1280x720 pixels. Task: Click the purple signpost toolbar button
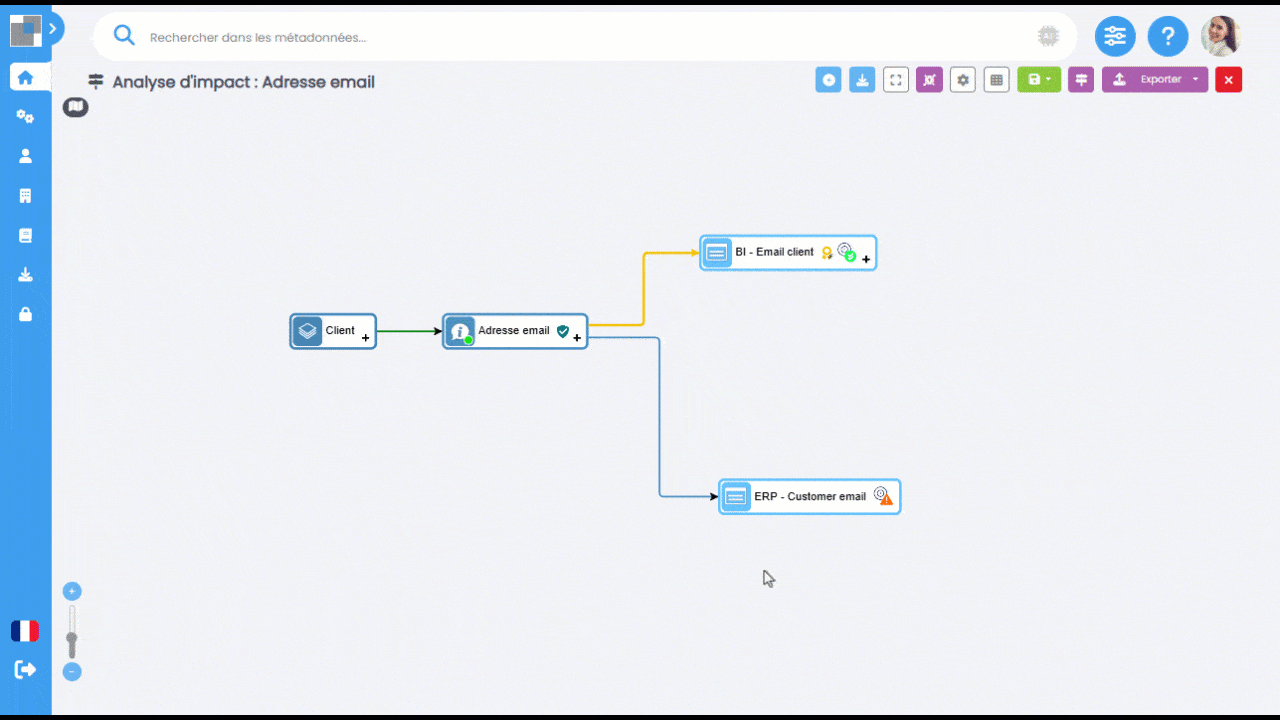[1081, 80]
